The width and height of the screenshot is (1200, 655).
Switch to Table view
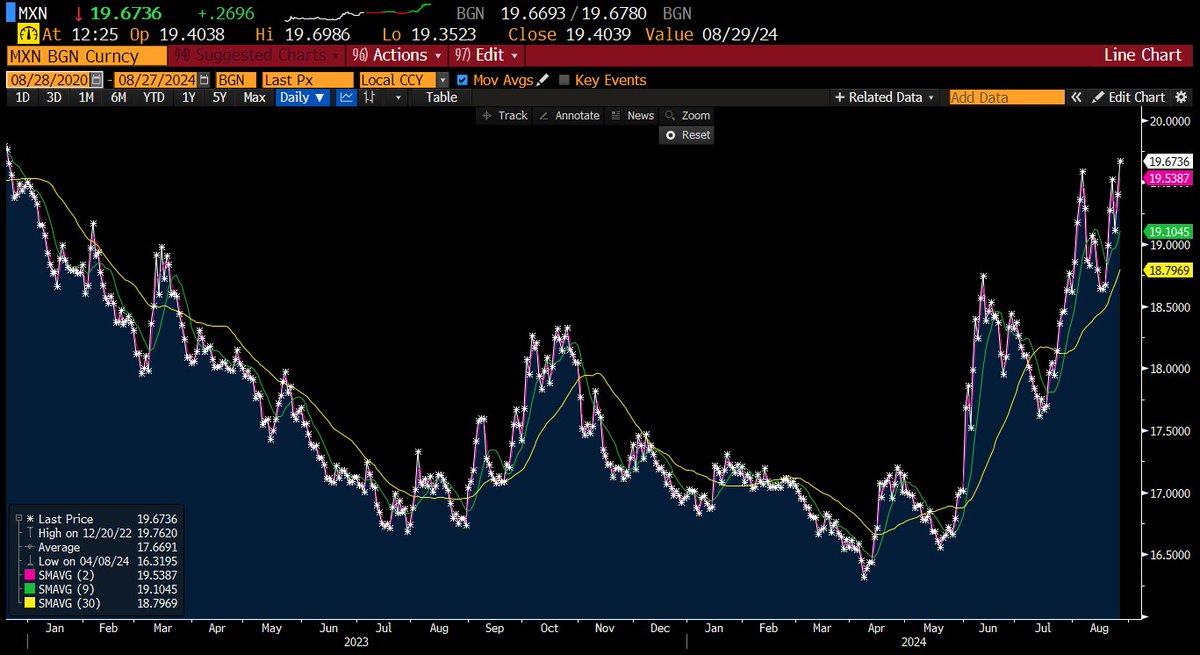coord(441,97)
